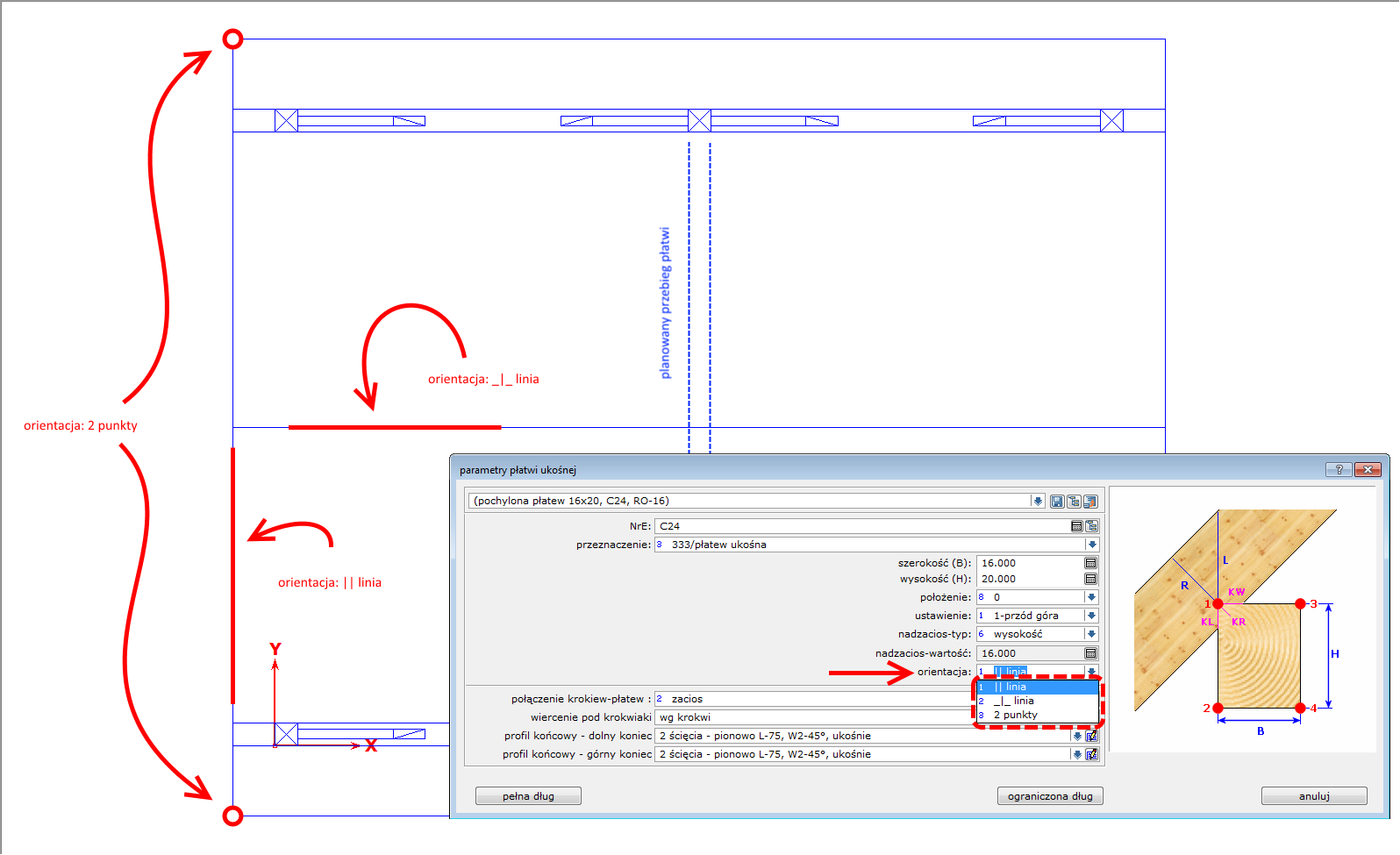Open calculator for wysokość (H) field
This screenshot has width=1400, height=855.
[1091, 579]
